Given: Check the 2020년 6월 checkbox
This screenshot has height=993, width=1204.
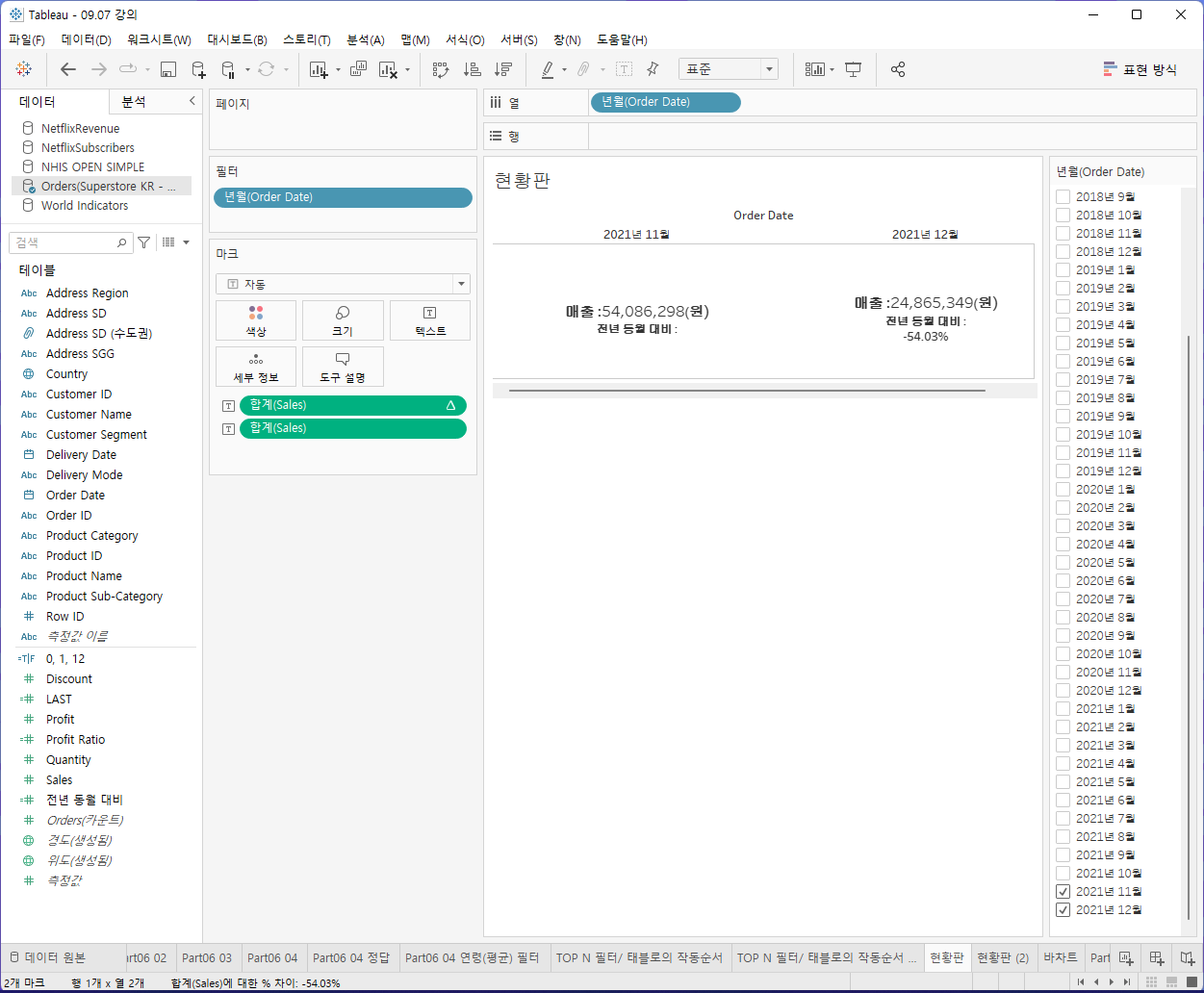Looking at the screenshot, I should click(x=1063, y=580).
